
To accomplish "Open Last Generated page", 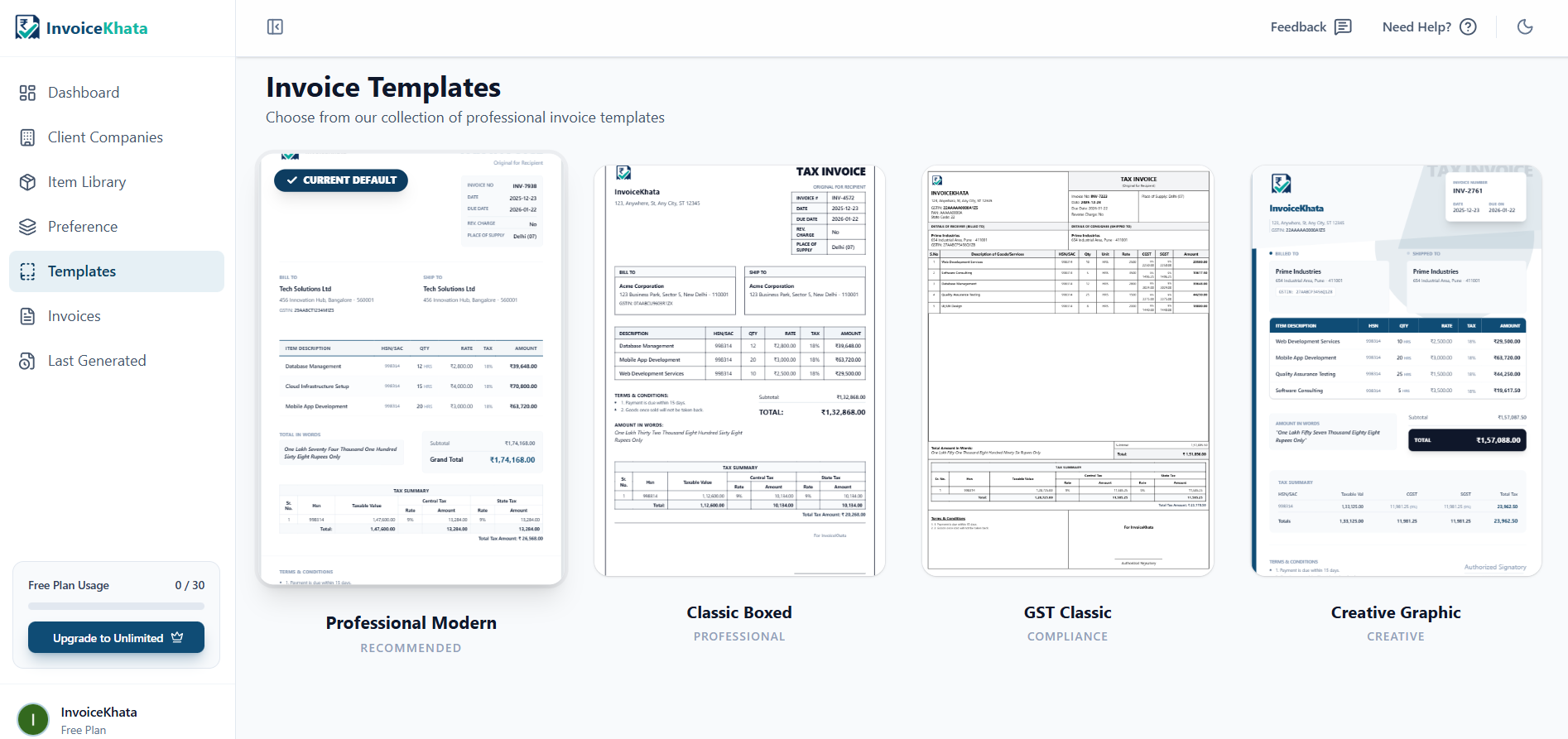I will click(117, 361).
